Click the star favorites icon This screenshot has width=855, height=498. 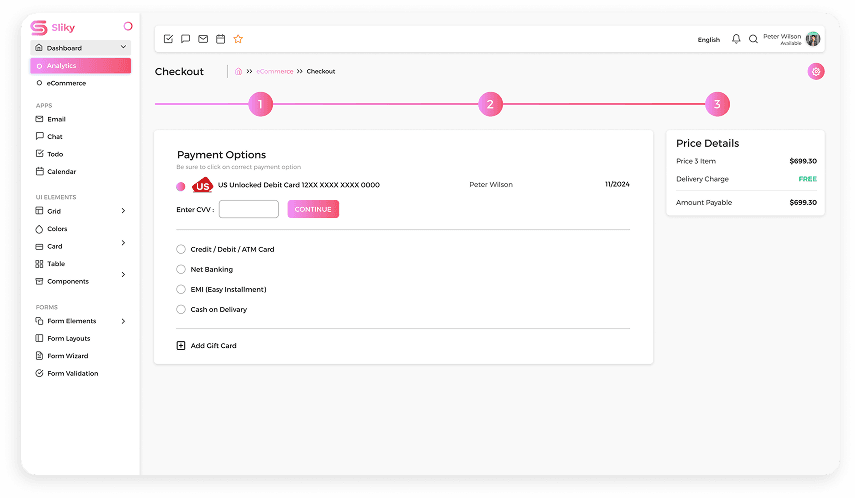(238, 39)
